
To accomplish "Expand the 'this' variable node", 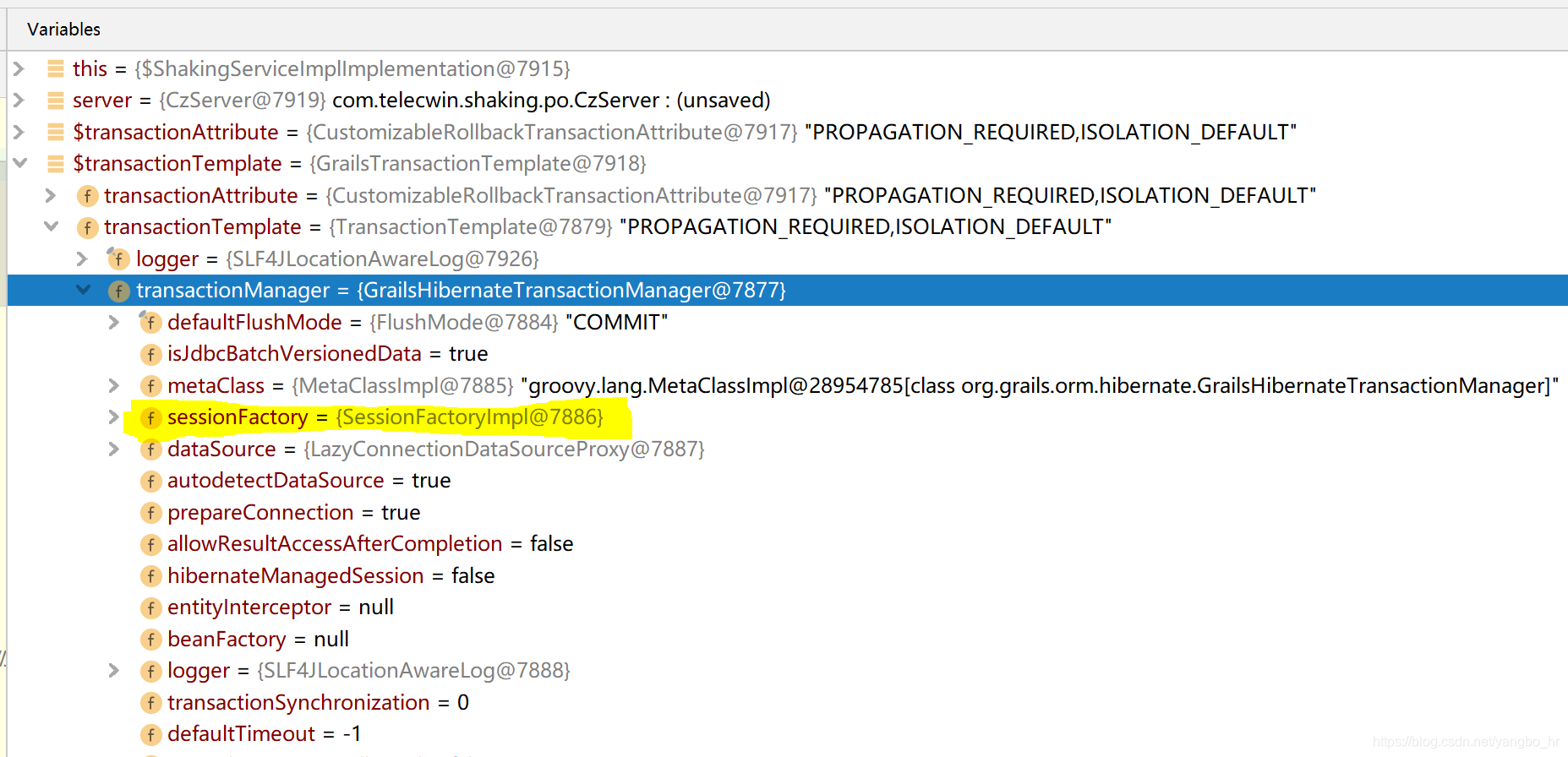I will (x=19, y=68).
